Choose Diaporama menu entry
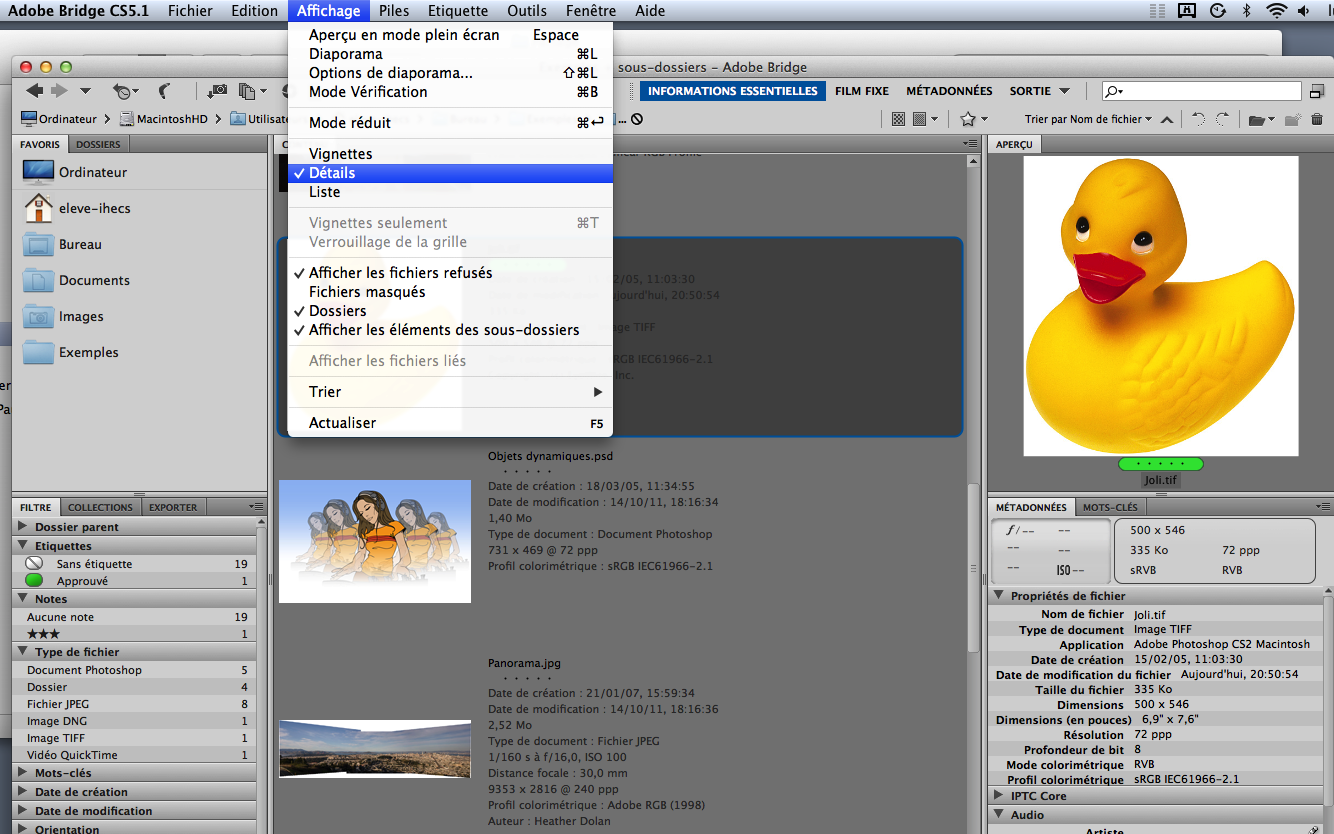The width and height of the screenshot is (1334, 834). [450, 54]
